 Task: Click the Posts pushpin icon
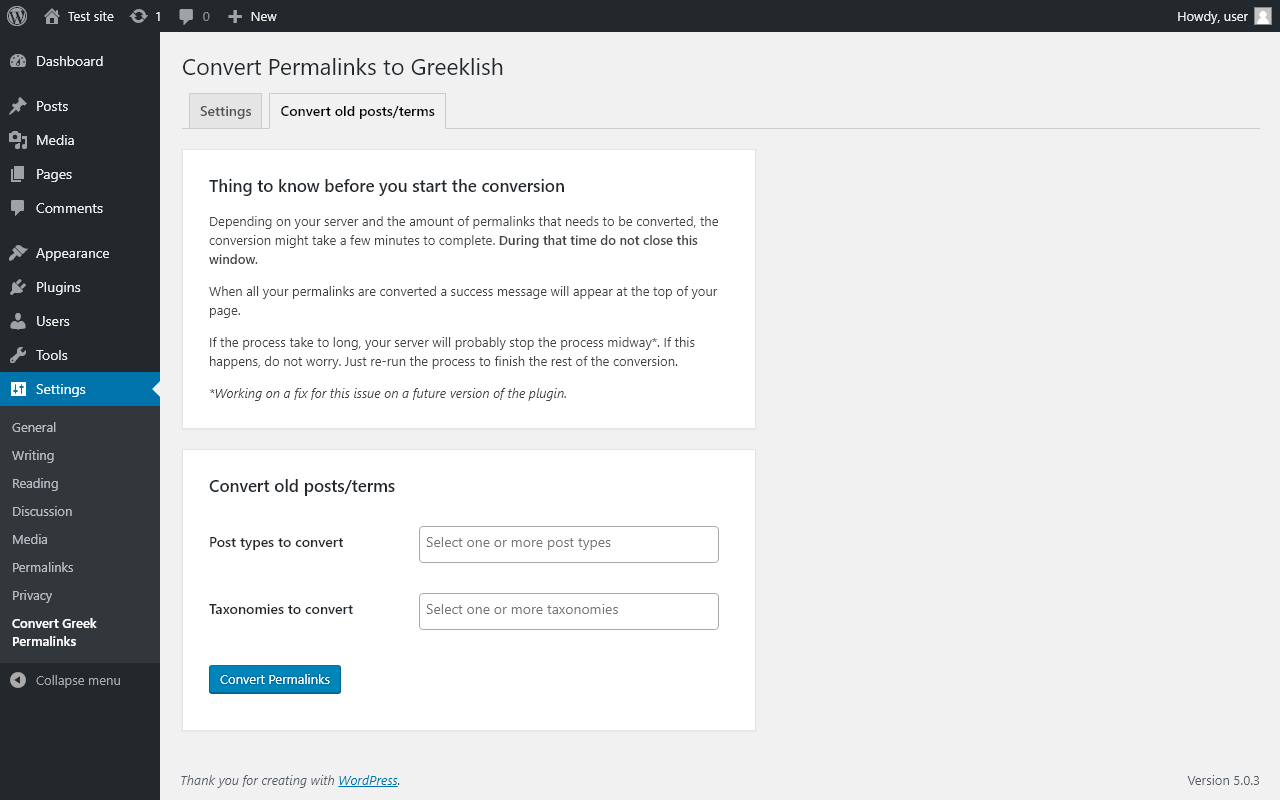tap(18, 106)
